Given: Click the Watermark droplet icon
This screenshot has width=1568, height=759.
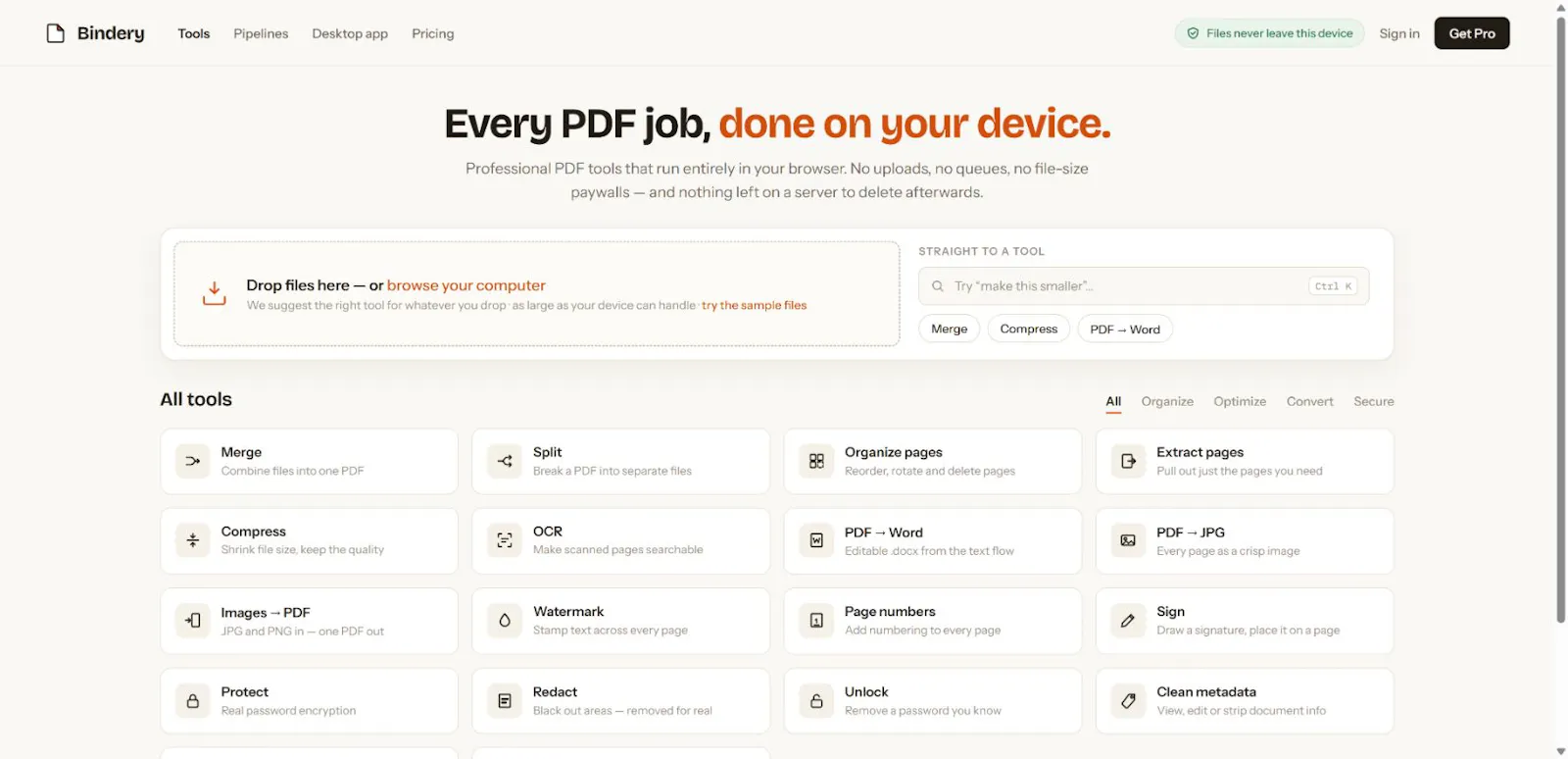Looking at the screenshot, I should click(x=505, y=621).
